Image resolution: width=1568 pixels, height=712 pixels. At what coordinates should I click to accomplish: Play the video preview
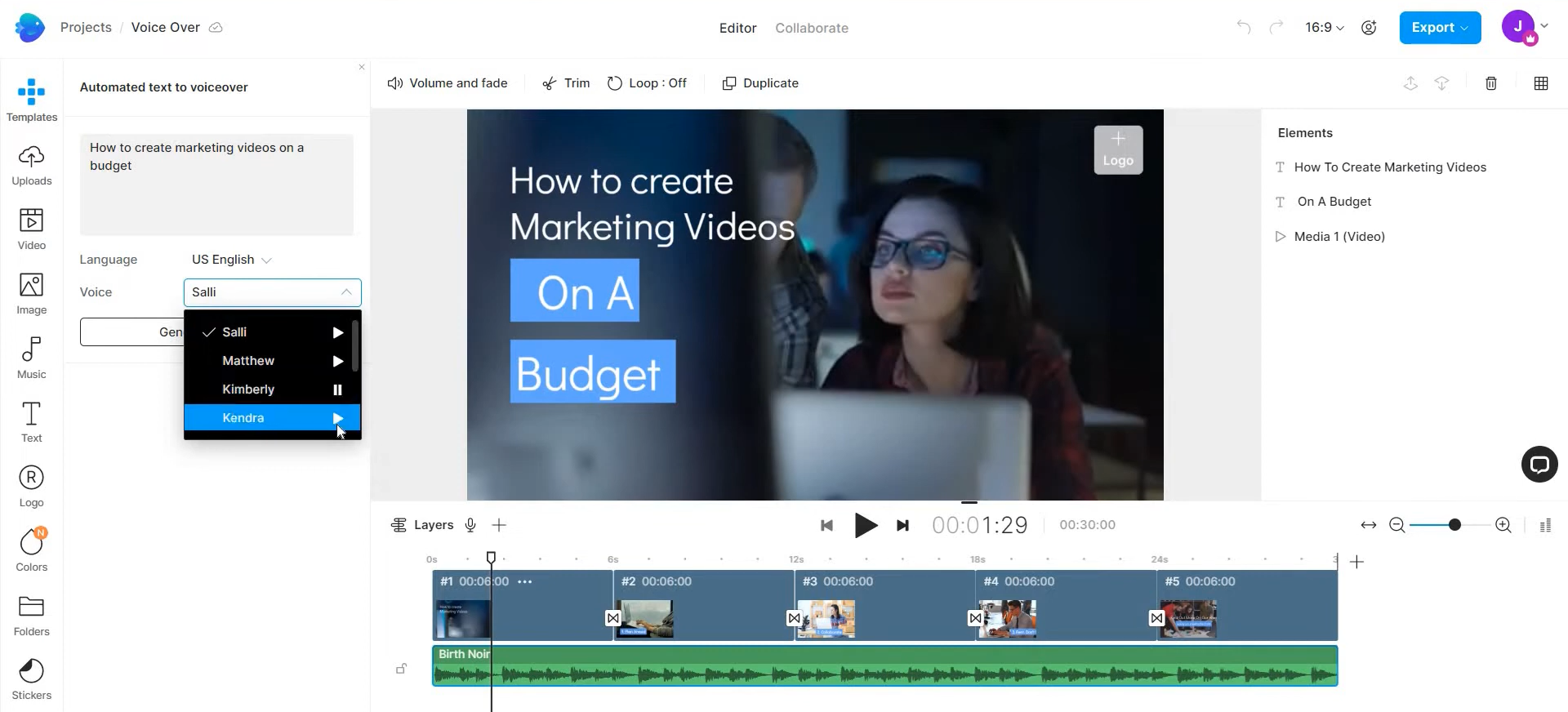[865, 525]
